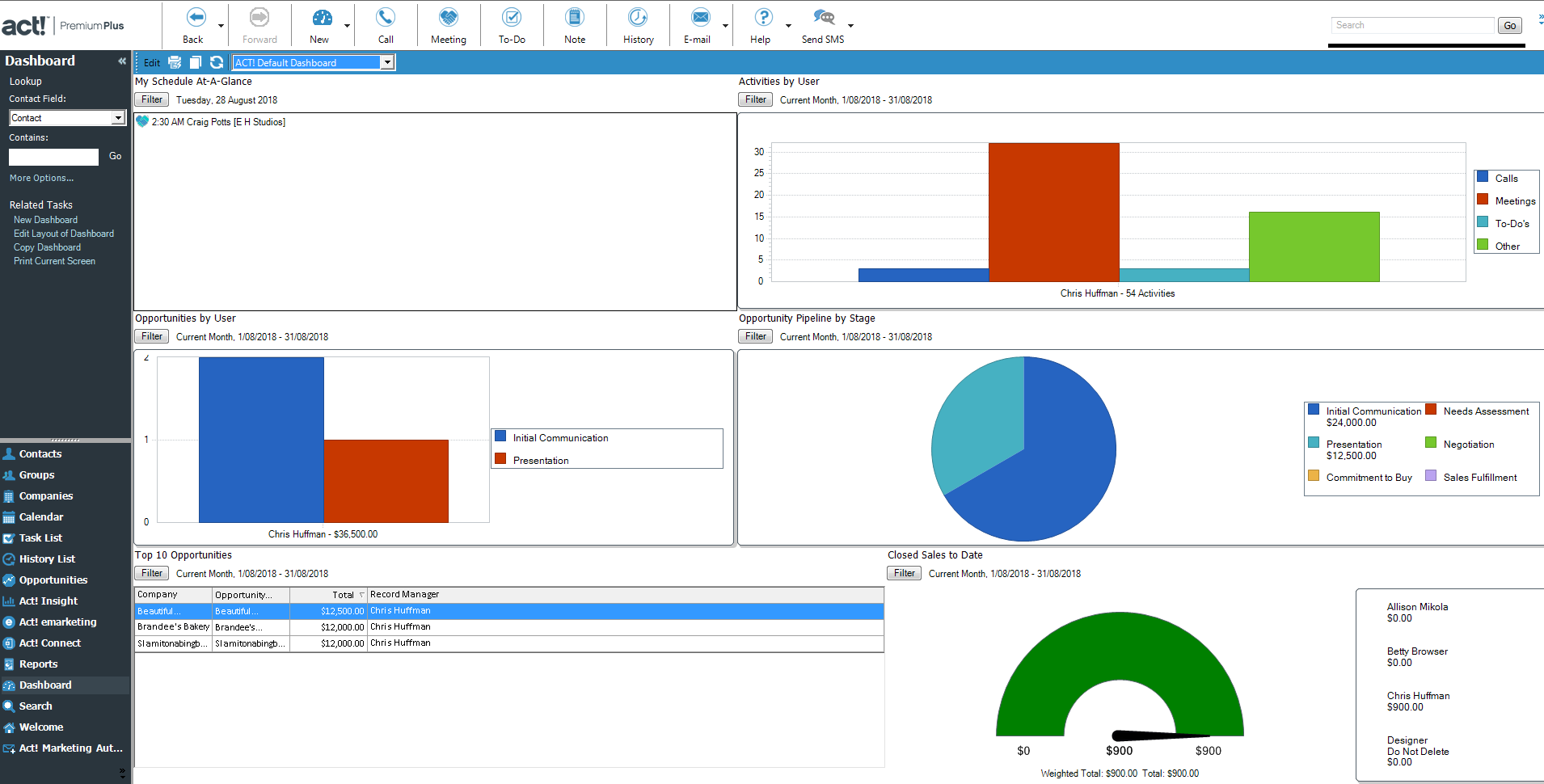Print the dashboard using printer icon
1544x784 pixels.
pos(175,62)
